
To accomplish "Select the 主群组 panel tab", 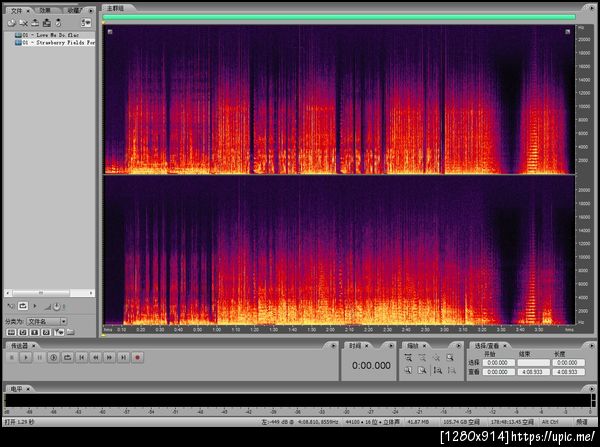I will pos(115,8).
